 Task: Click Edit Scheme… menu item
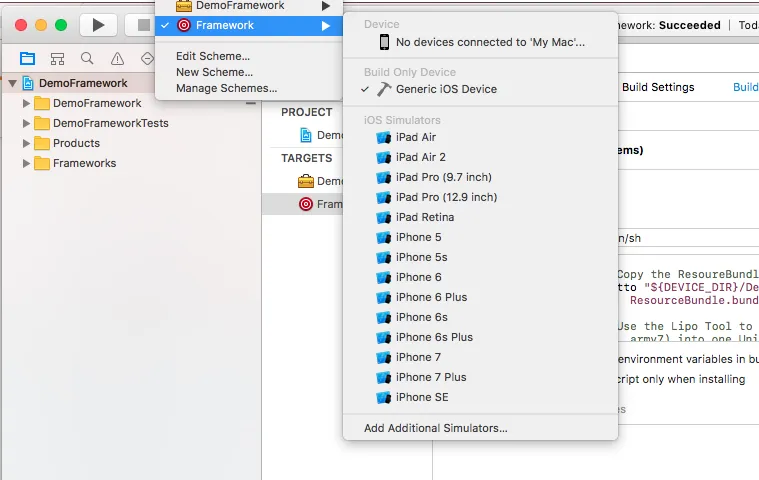[x=213, y=56]
